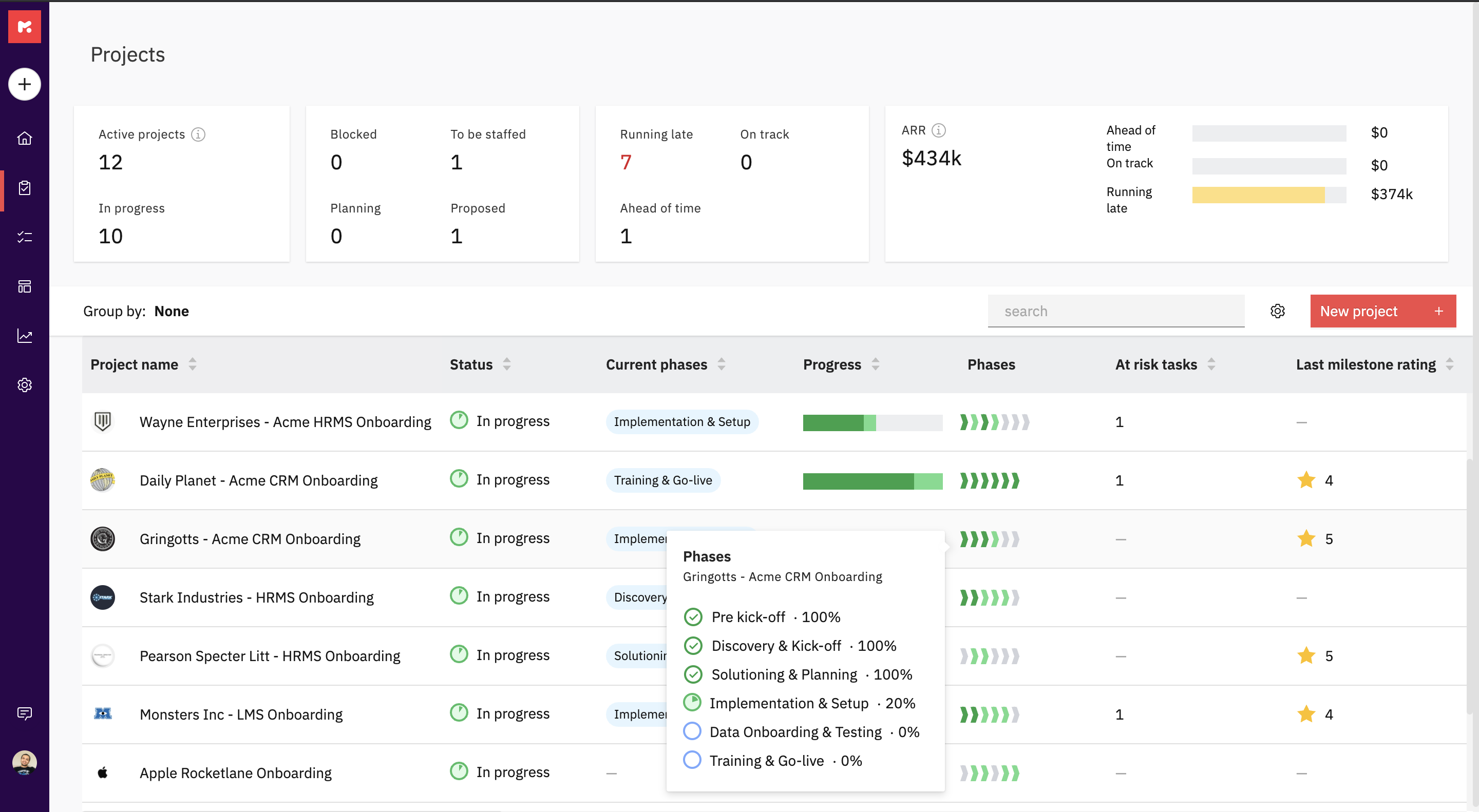Open table settings gear next to search
1479x812 pixels.
coord(1278,311)
